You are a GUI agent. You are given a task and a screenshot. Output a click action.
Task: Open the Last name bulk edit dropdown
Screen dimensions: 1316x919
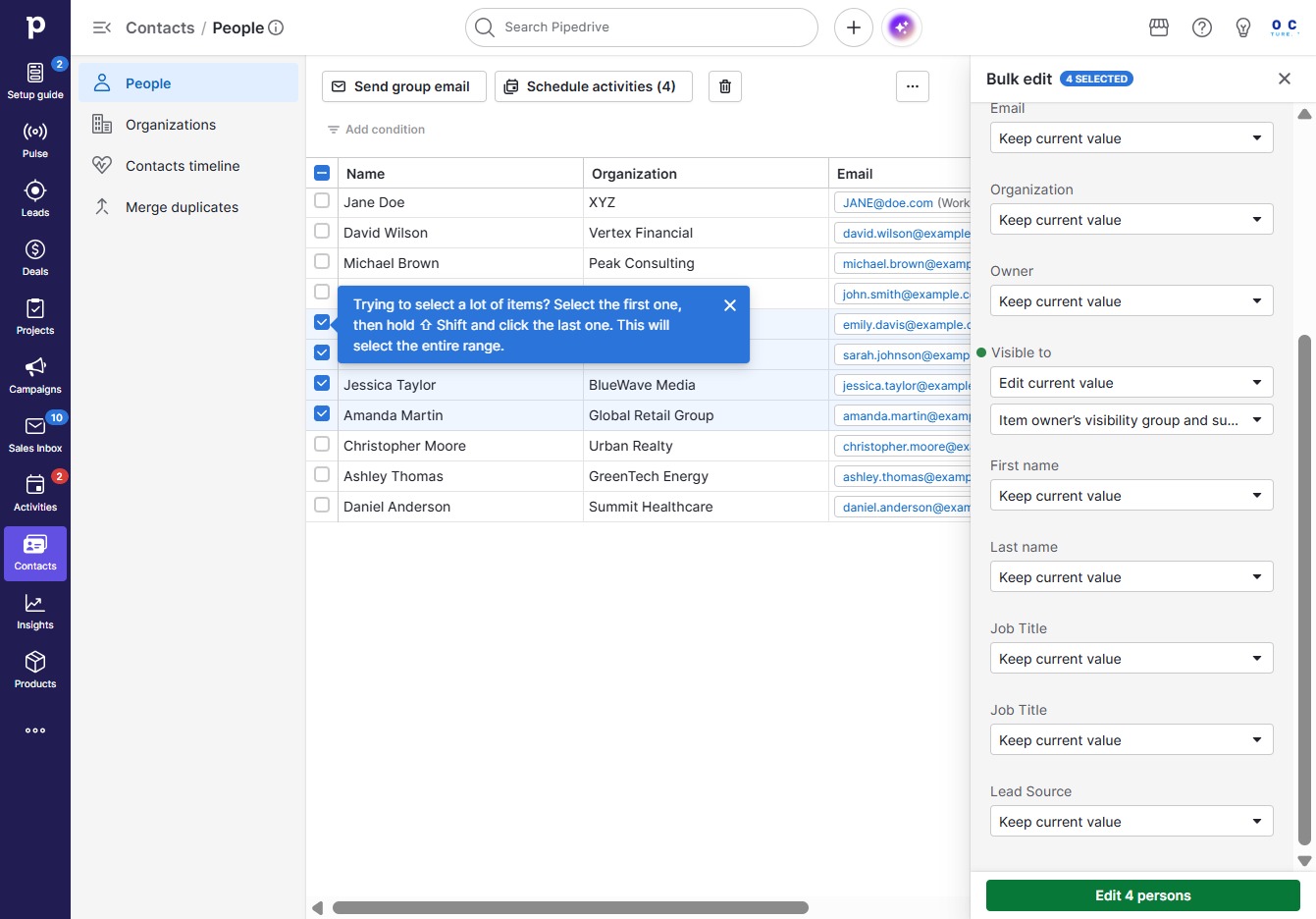(1132, 577)
